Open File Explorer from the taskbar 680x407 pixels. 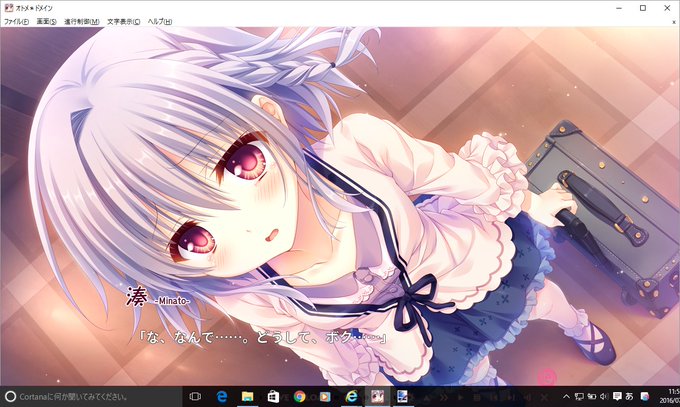[247, 396]
